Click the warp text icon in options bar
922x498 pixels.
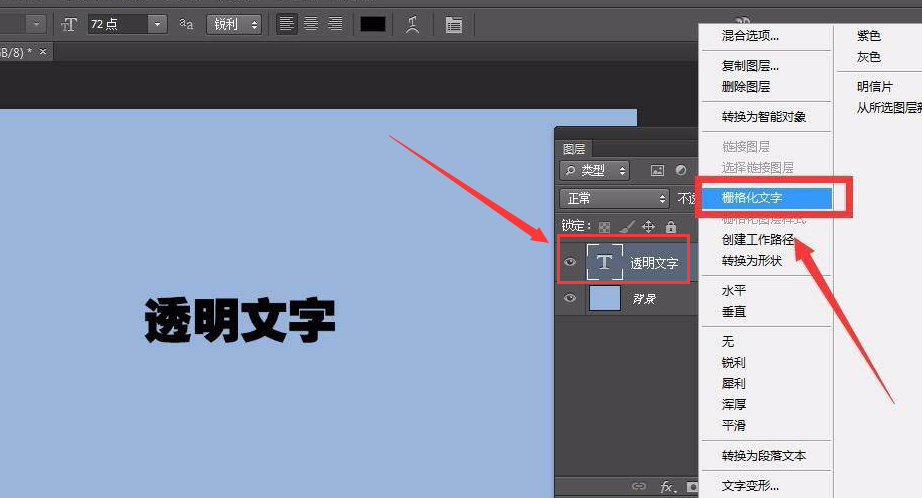pyautogui.click(x=412, y=24)
